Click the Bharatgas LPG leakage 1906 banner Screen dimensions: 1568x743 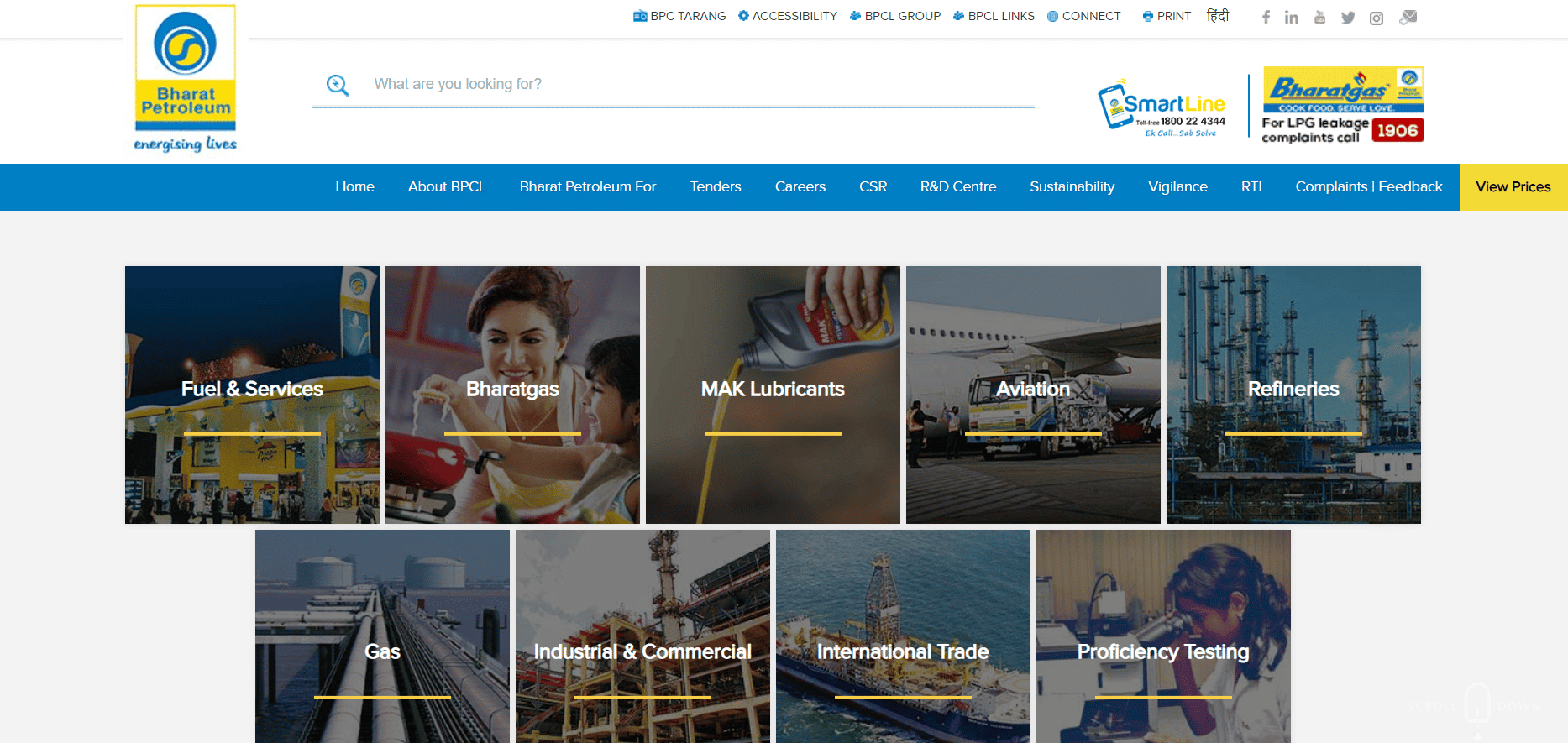1343,105
